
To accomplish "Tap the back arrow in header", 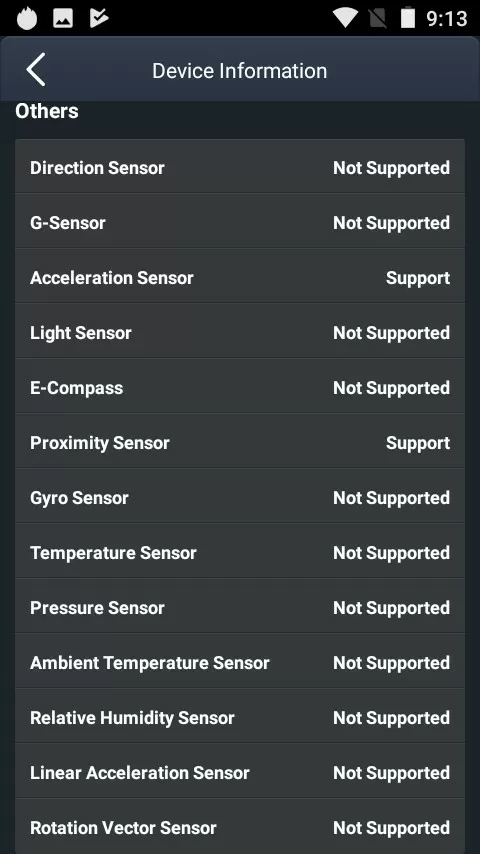I will click(x=36, y=70).
